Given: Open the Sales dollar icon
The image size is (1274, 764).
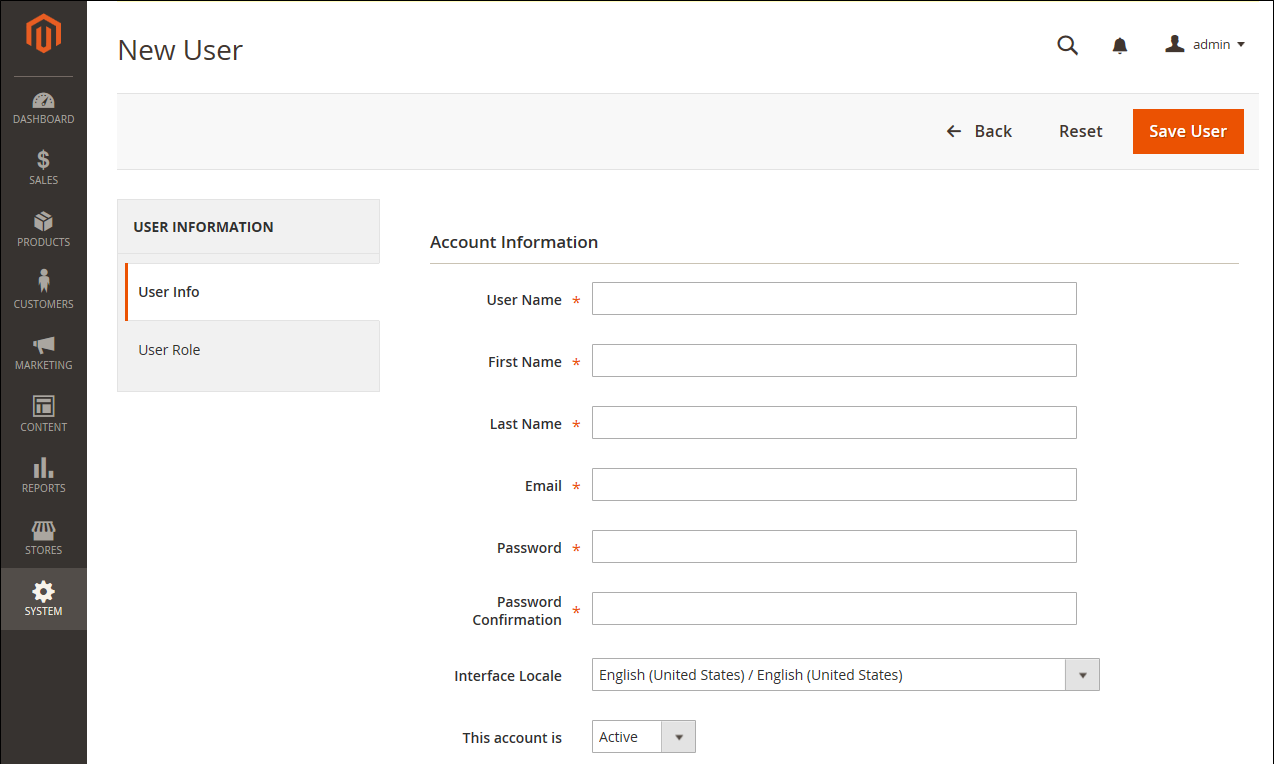Looking at the screenshot, I should [x=43, y=160].
